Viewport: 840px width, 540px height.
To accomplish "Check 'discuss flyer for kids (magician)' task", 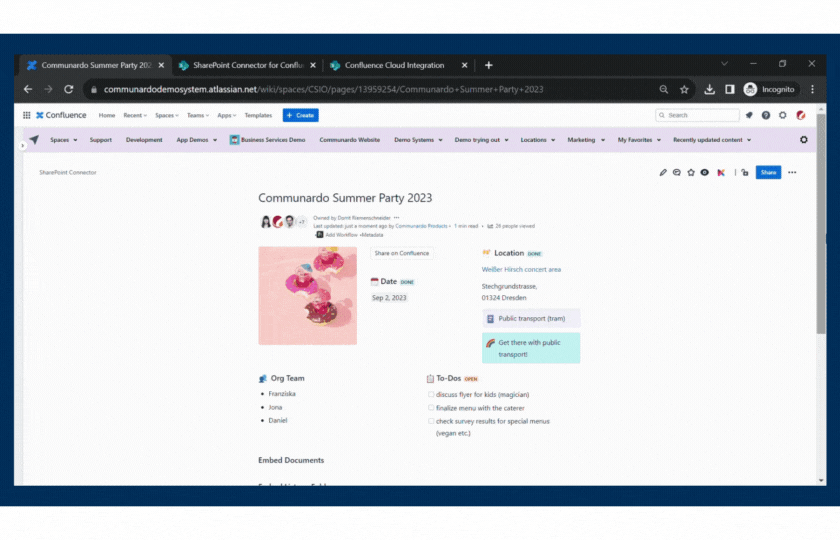I will pyautogui.click(x=431, y=394).
